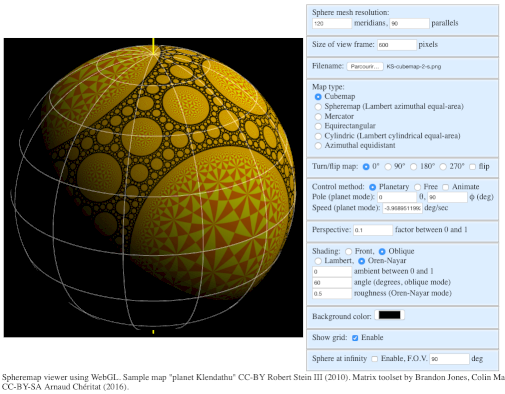
Task: Rotate the map by 90 degrees
Action: [388, 167]
